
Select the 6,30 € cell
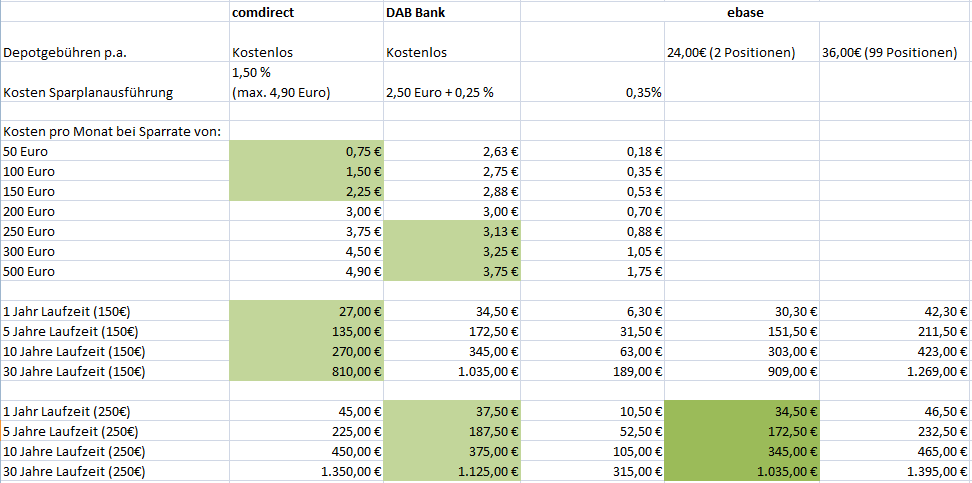pyautogui.click(x=592, y=311)
